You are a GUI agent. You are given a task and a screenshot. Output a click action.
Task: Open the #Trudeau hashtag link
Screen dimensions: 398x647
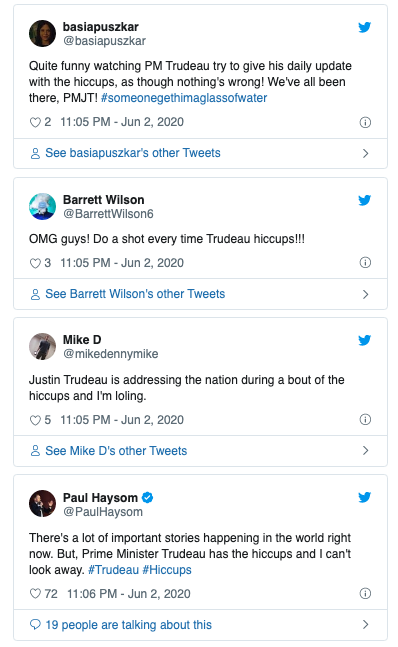pyautogui.click(x=113, y=570)
